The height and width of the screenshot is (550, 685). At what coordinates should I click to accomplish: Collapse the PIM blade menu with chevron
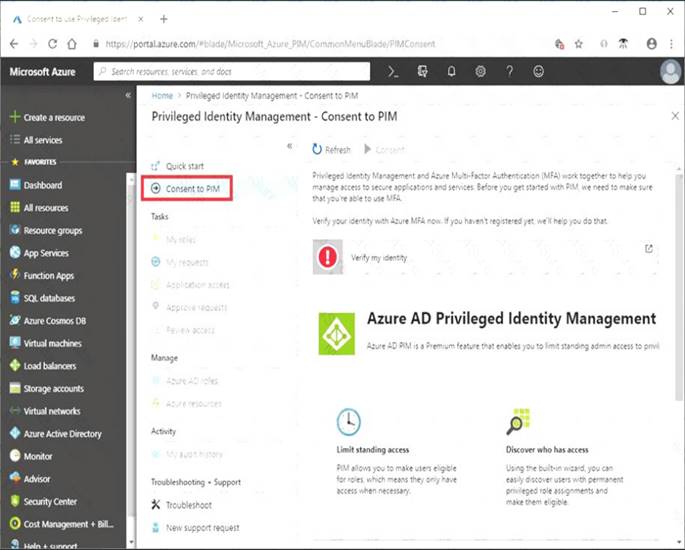coord(290,146)
